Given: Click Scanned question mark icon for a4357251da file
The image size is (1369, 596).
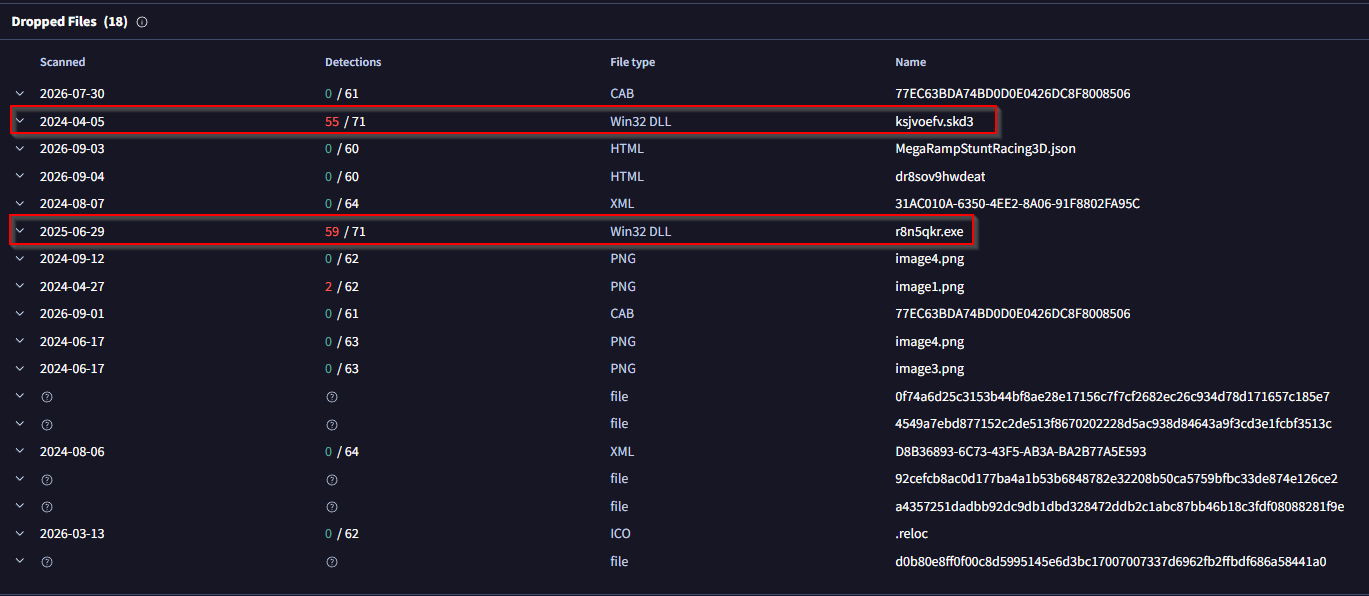Looking at the screenshot, I should click(x=45, y=507).
